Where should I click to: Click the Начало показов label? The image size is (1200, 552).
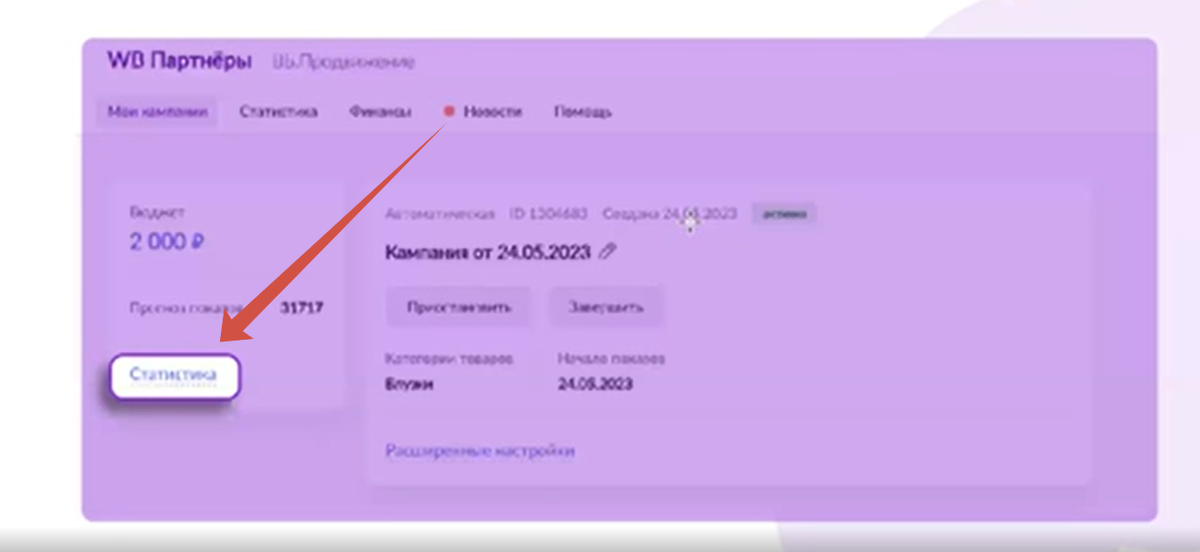coord(611,358)
